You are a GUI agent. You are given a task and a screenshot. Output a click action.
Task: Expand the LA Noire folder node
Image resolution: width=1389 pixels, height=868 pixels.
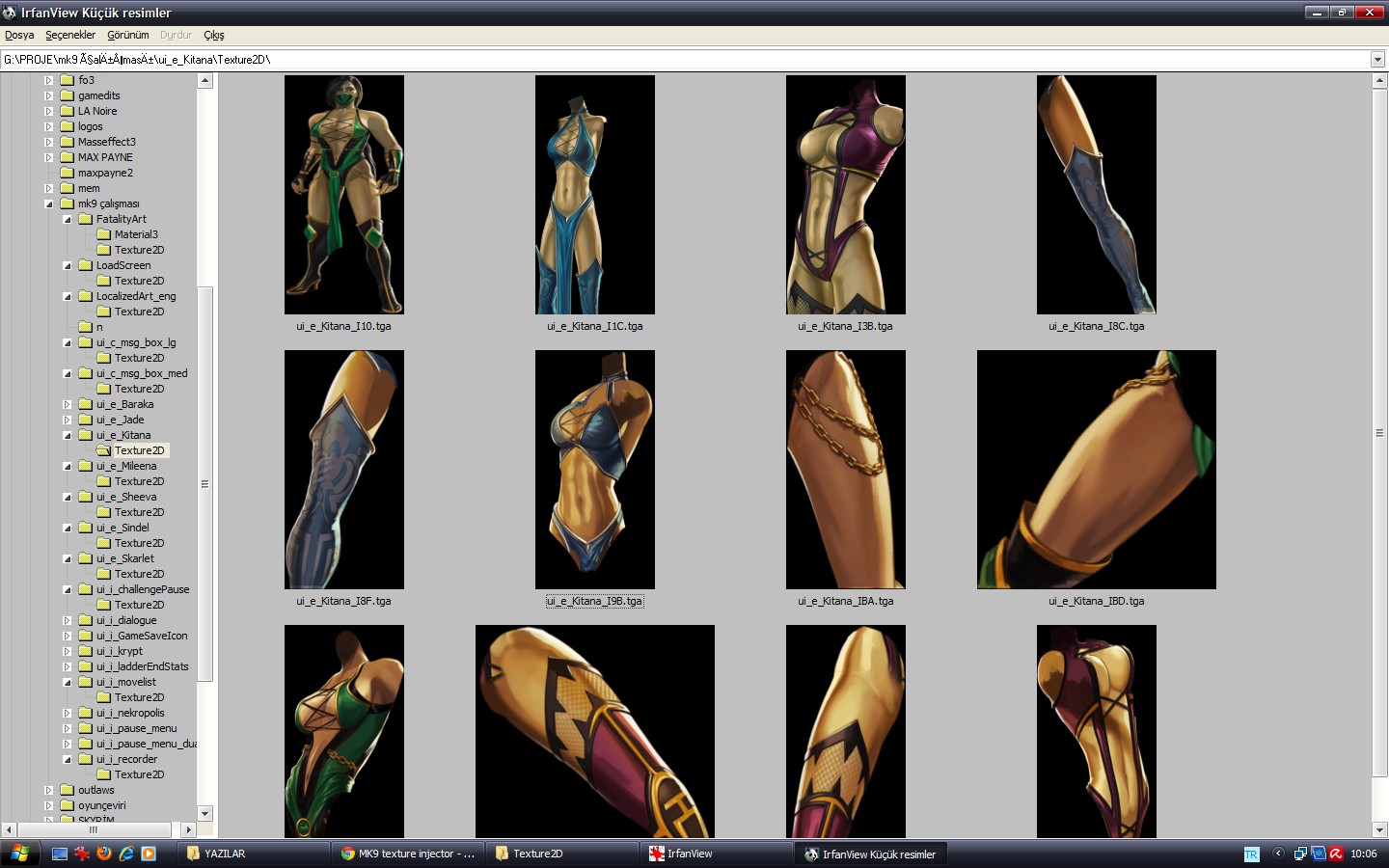[49, 111]
